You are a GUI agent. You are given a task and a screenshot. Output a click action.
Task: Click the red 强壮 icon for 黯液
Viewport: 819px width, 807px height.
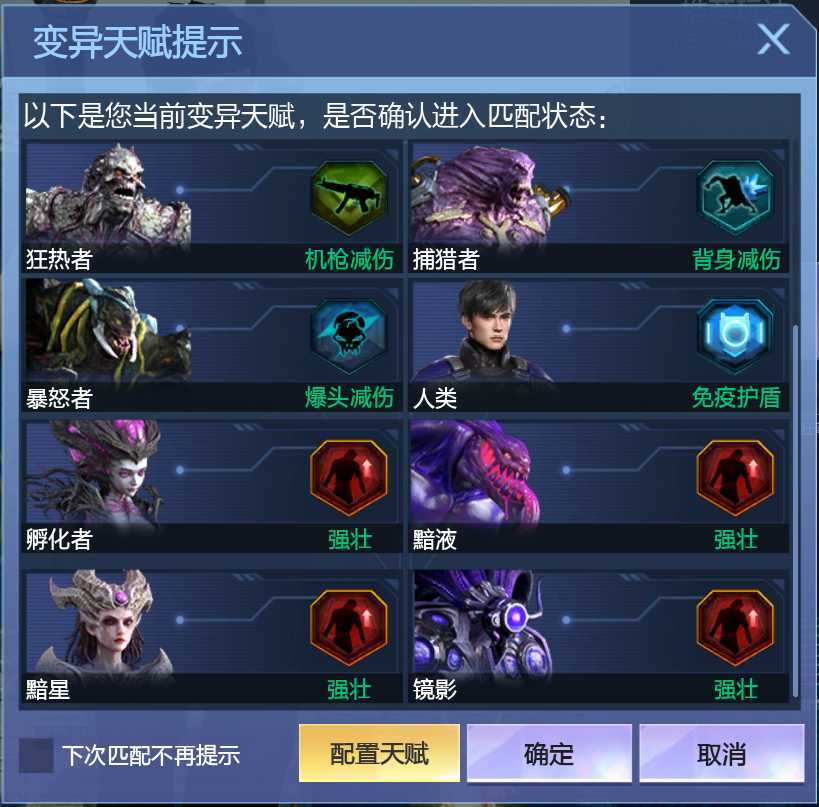pos(735,477)
